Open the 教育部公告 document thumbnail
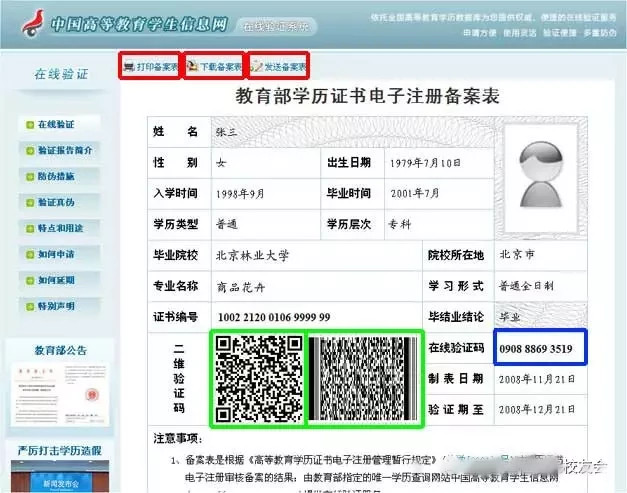Image resolution: width=627 pixels, height=493 pixels. 60,395
